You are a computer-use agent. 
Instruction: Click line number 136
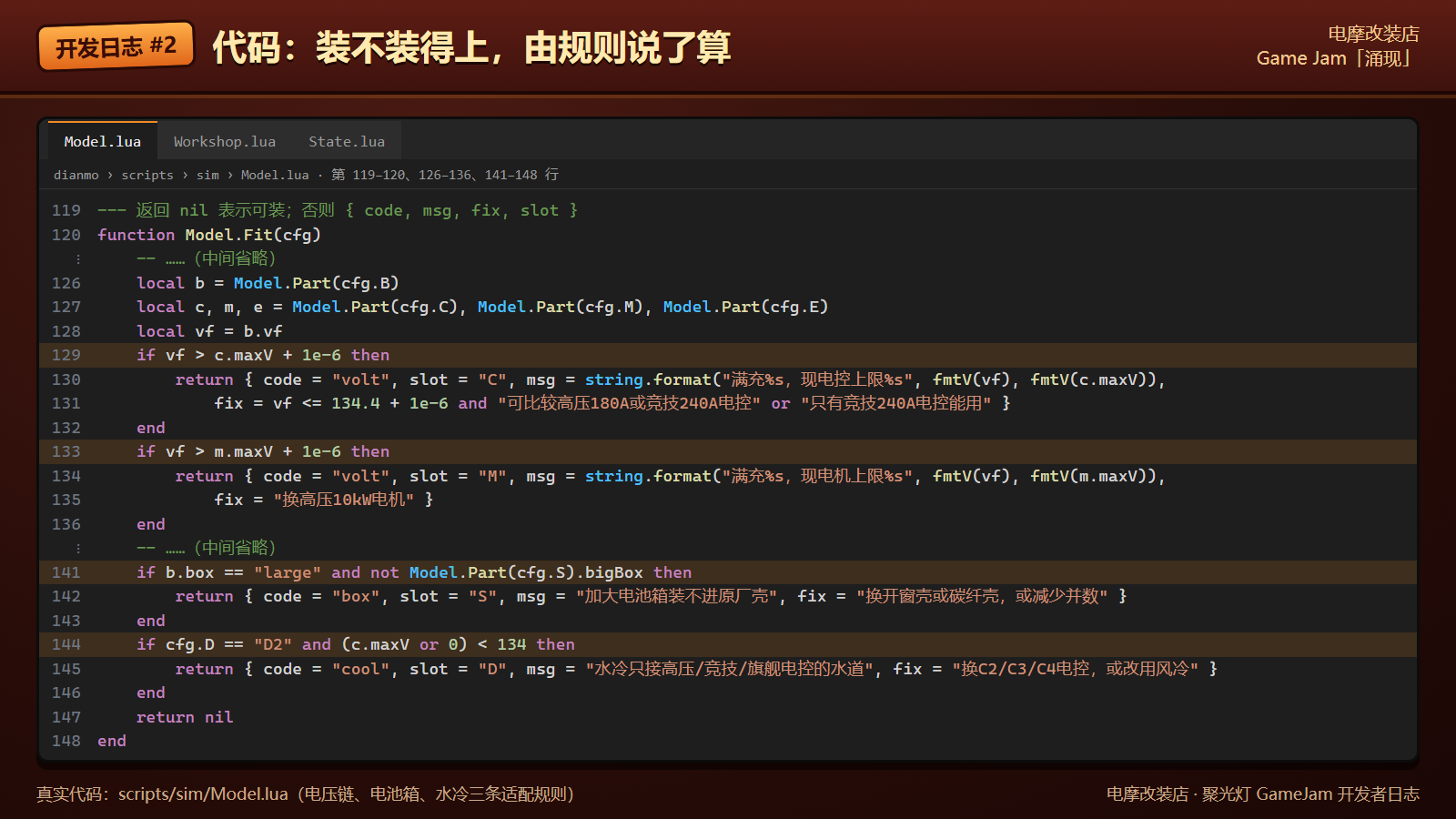66,524
